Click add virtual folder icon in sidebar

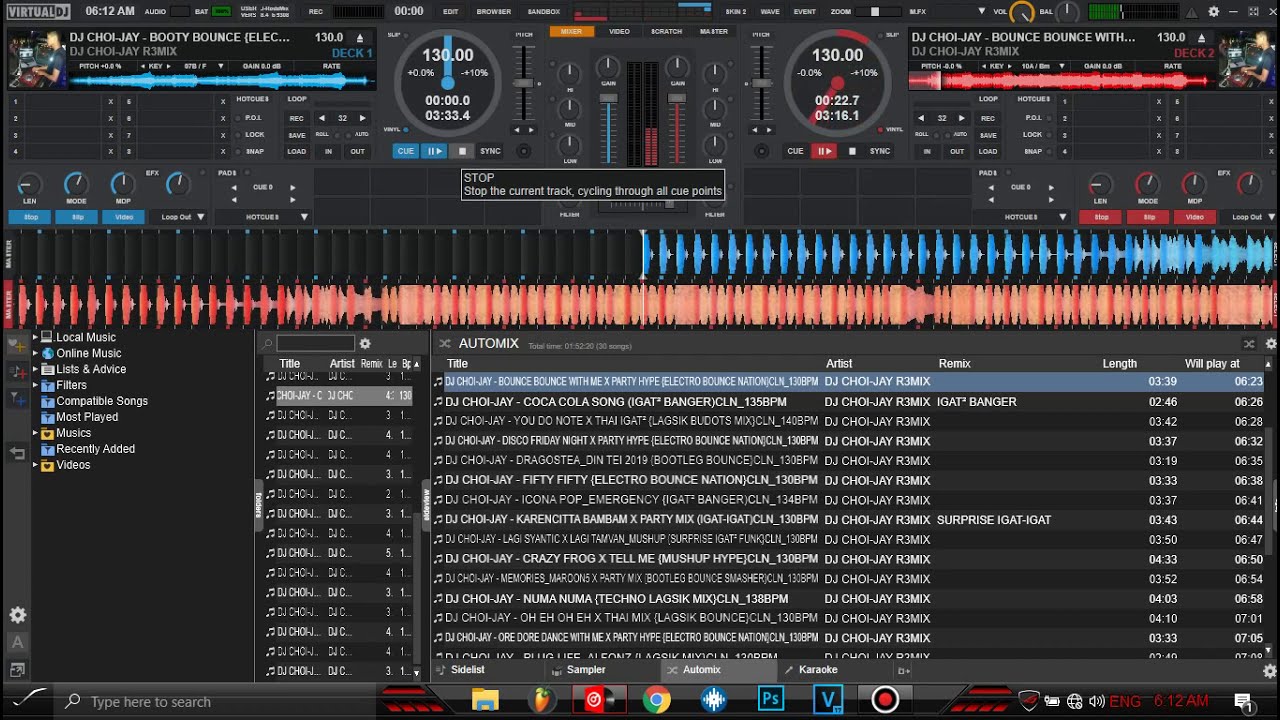17,372
